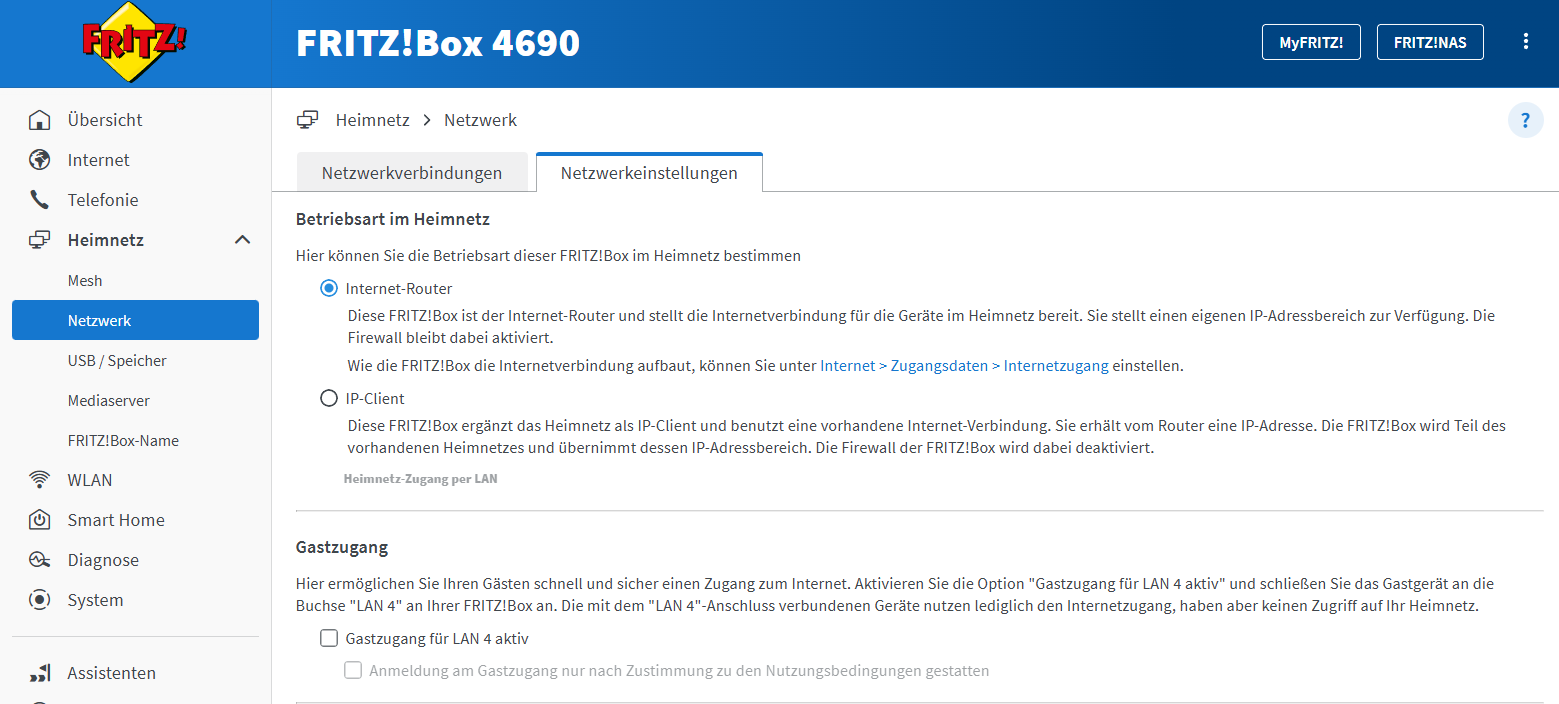
Task: Open the Telefonie menu label
Action: 103,200
